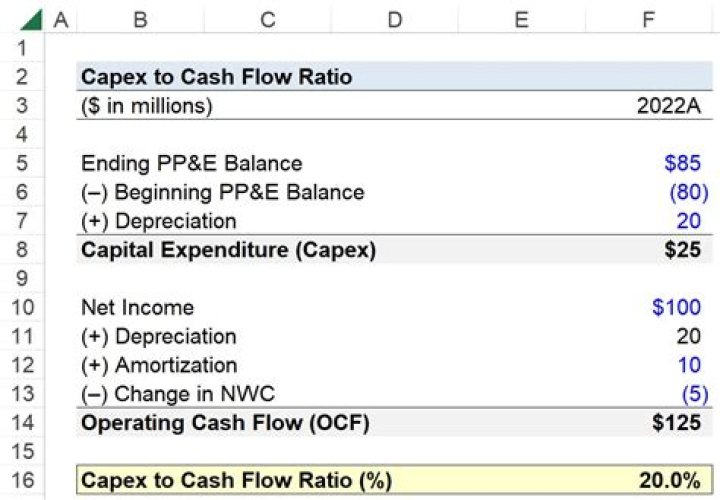Select the 20.0% ratio result cell
The image size is (720, 500).
669,480
